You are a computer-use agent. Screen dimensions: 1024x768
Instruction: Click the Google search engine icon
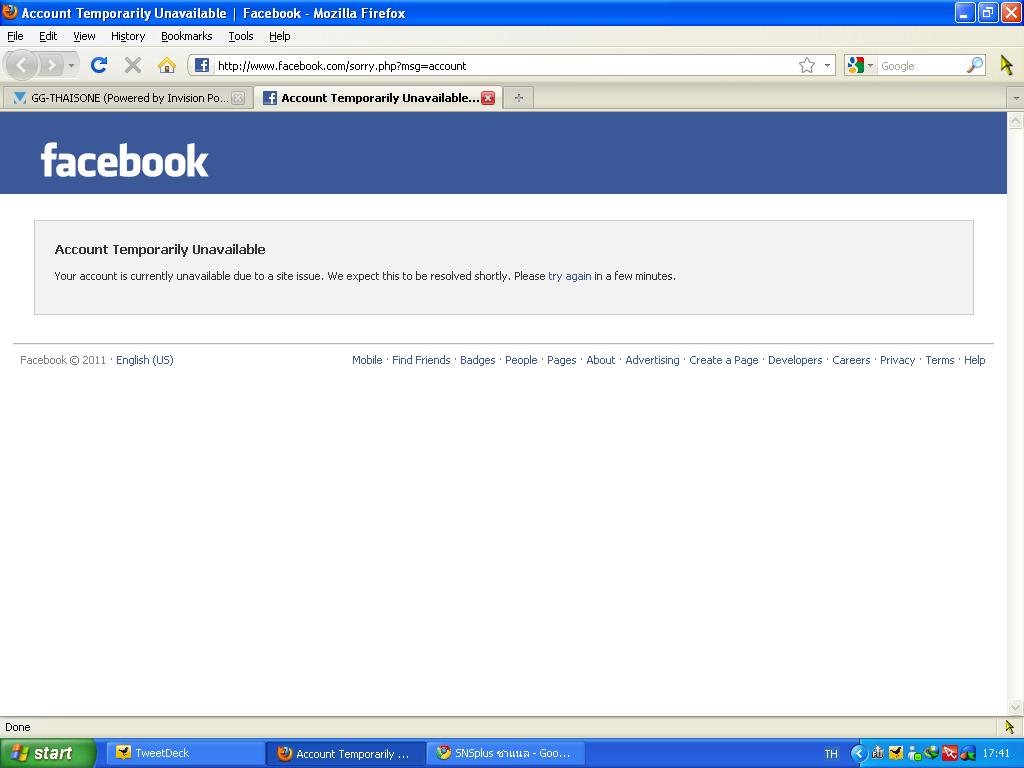point(855,65)
